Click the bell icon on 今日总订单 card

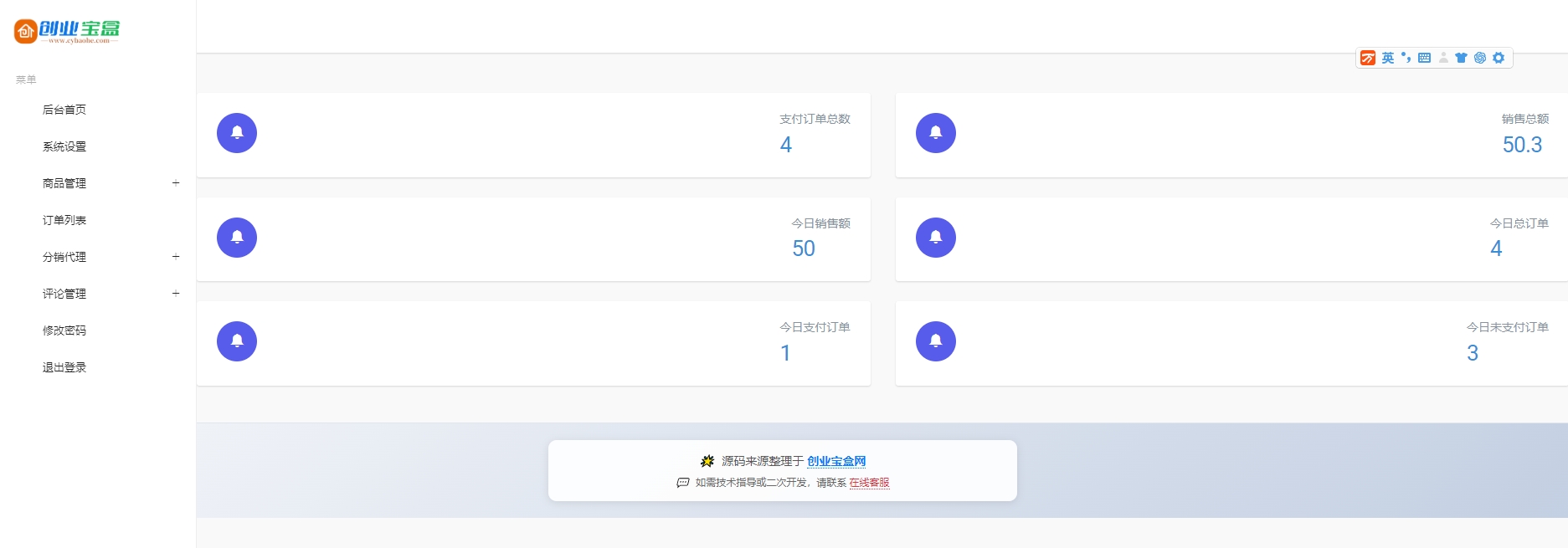[936, 238]
